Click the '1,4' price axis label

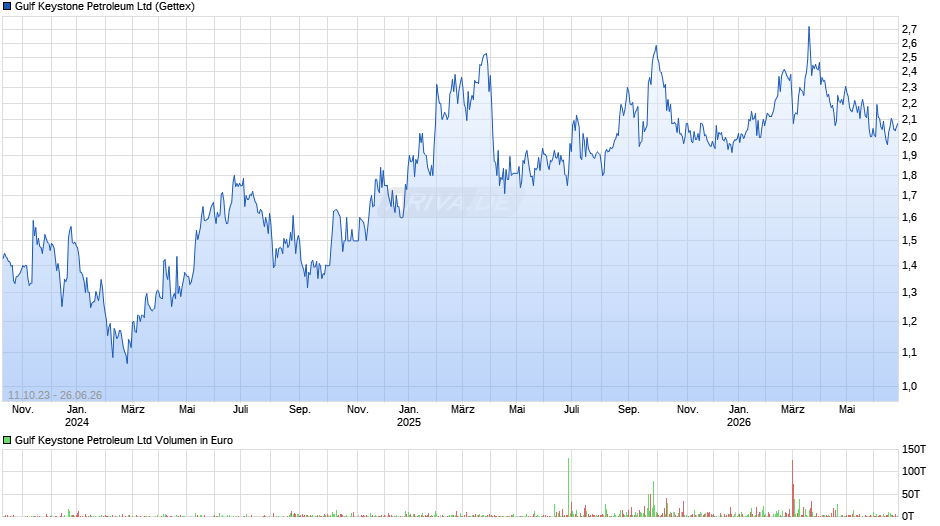pos(909,265)
